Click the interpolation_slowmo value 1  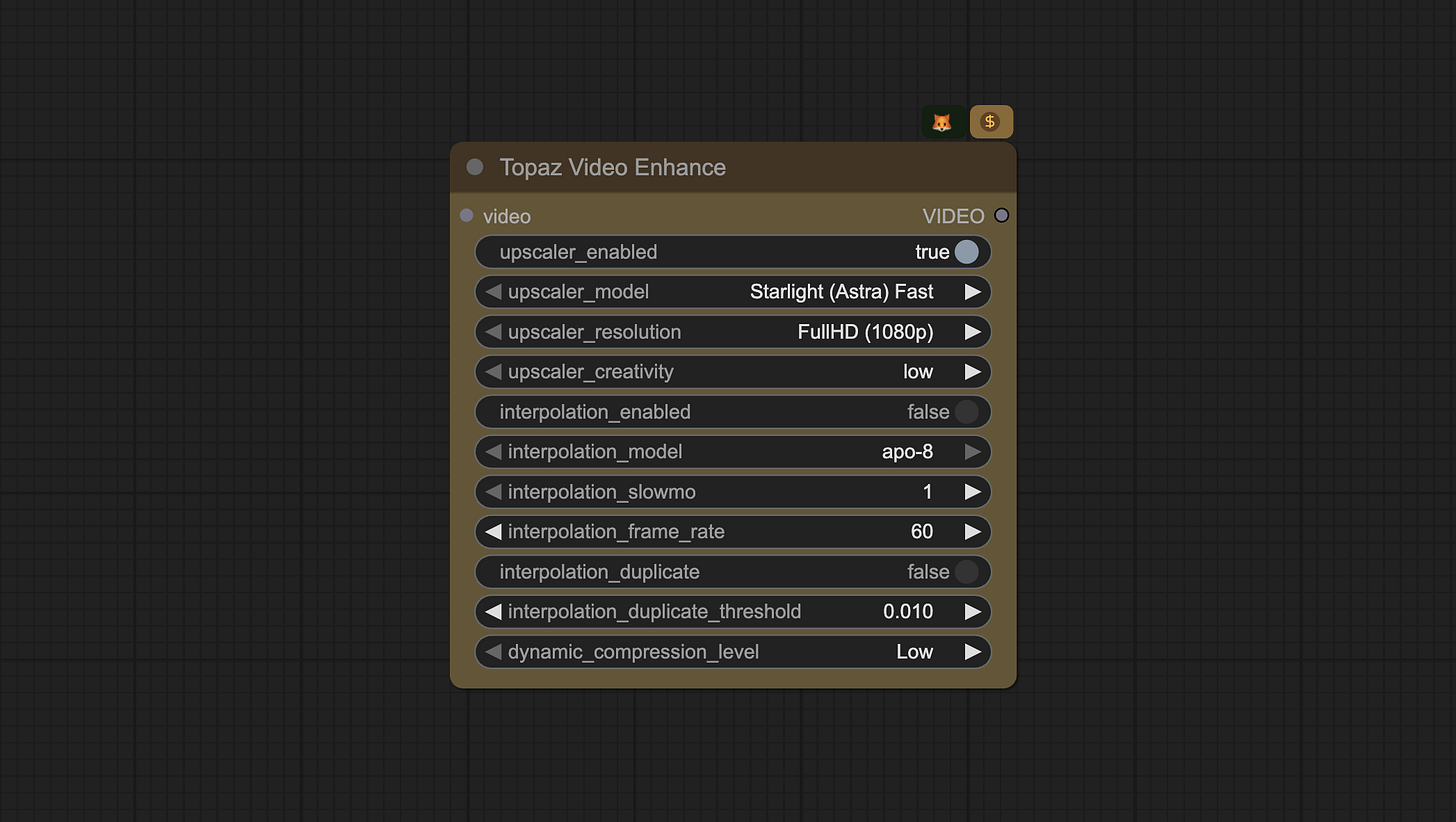pyautogui.click(x=928, y=492)
